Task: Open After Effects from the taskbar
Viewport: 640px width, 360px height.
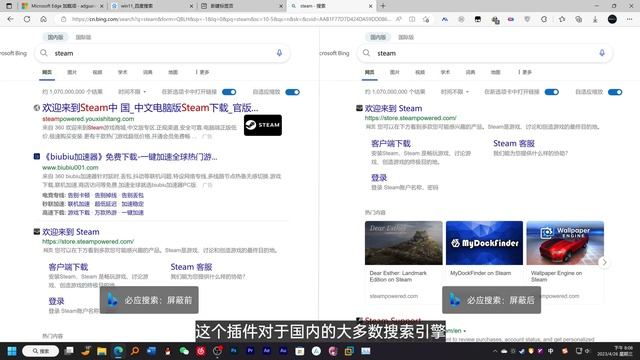Action: pos(267,351)
